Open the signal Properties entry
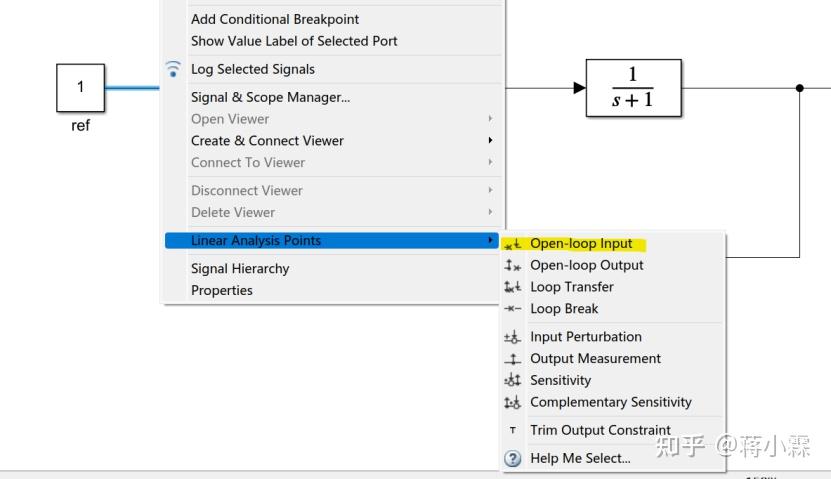Image resolution: width=831 pixels, height=479 pixels. (222, 291)
